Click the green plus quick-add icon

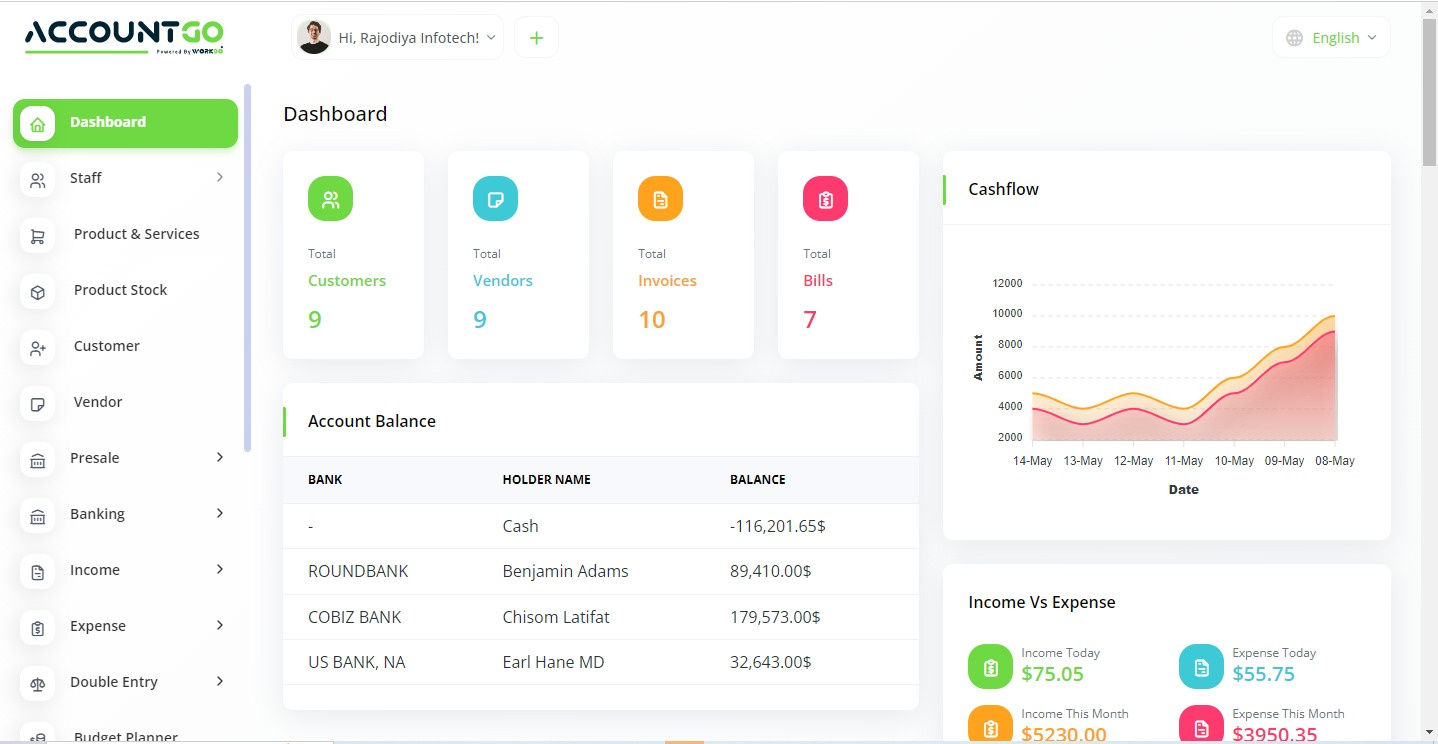(536, 38)
